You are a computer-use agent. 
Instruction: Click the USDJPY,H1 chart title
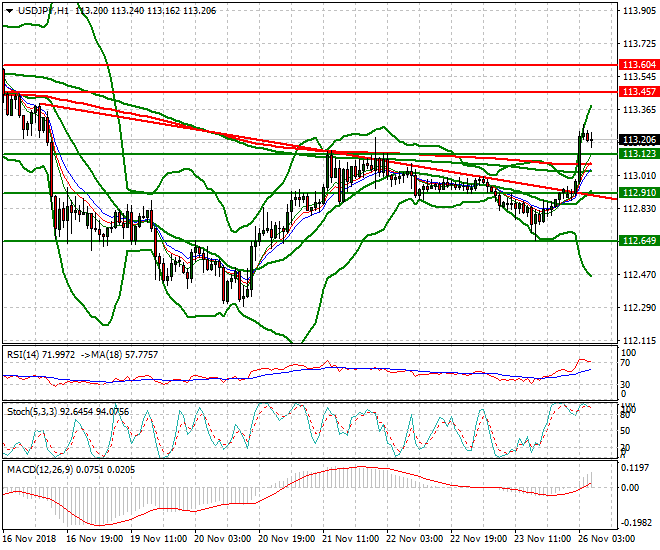(x=46, y=11)
